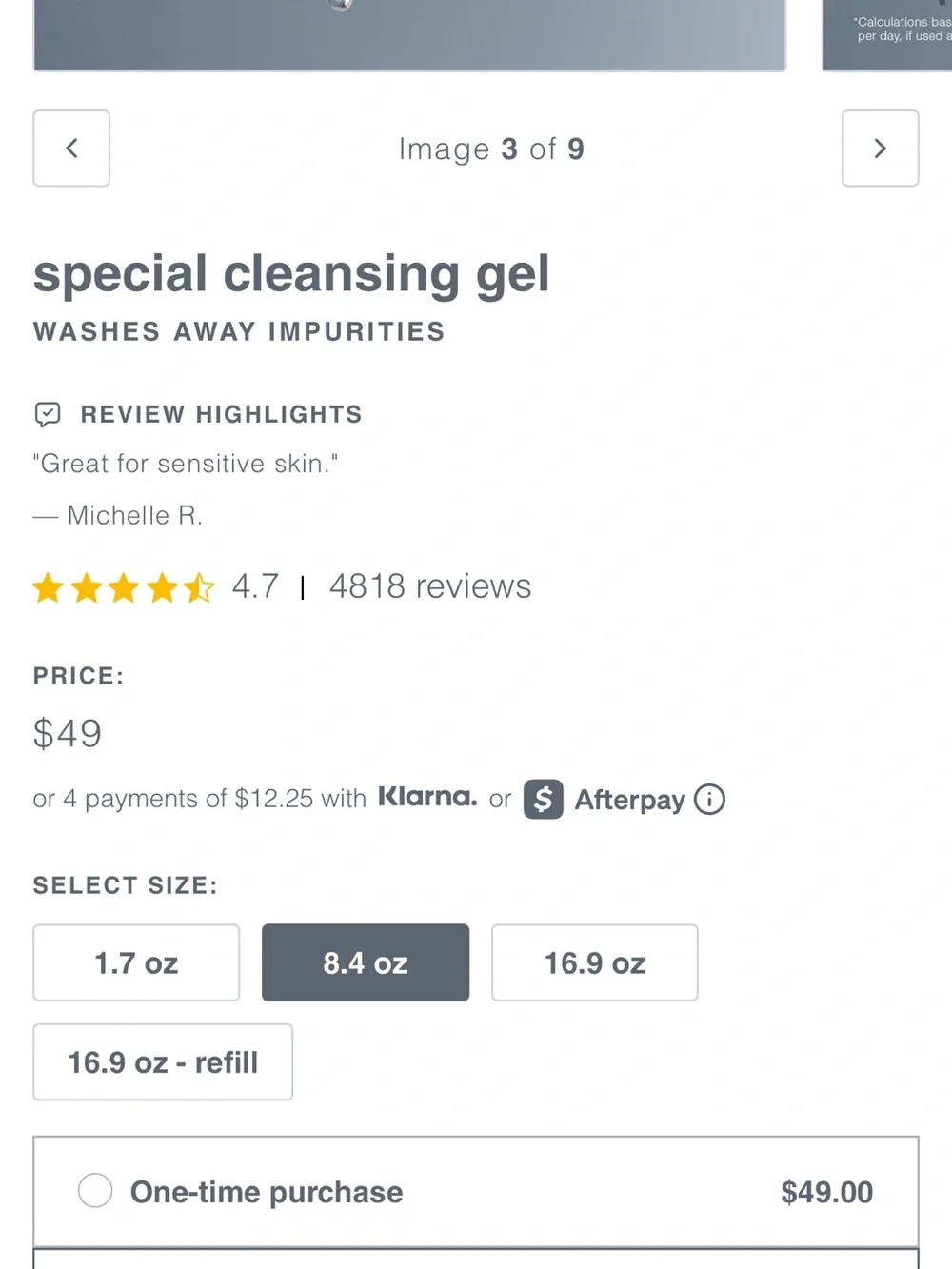The image size is (952, 1269).
Task: Select the One-time purchase radio button
Action: click(x=95, y=1190)
